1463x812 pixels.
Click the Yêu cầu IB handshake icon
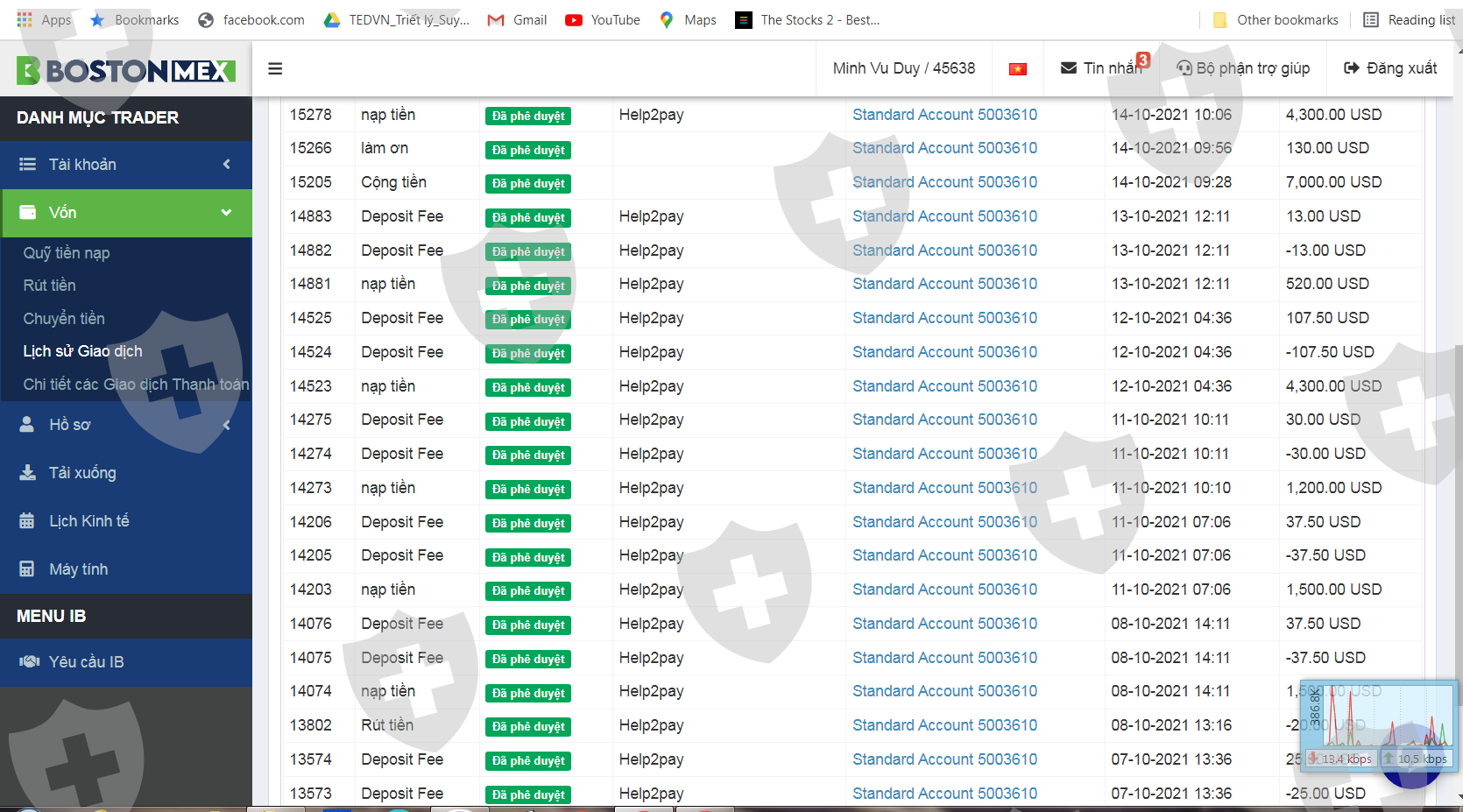point(29,662)
